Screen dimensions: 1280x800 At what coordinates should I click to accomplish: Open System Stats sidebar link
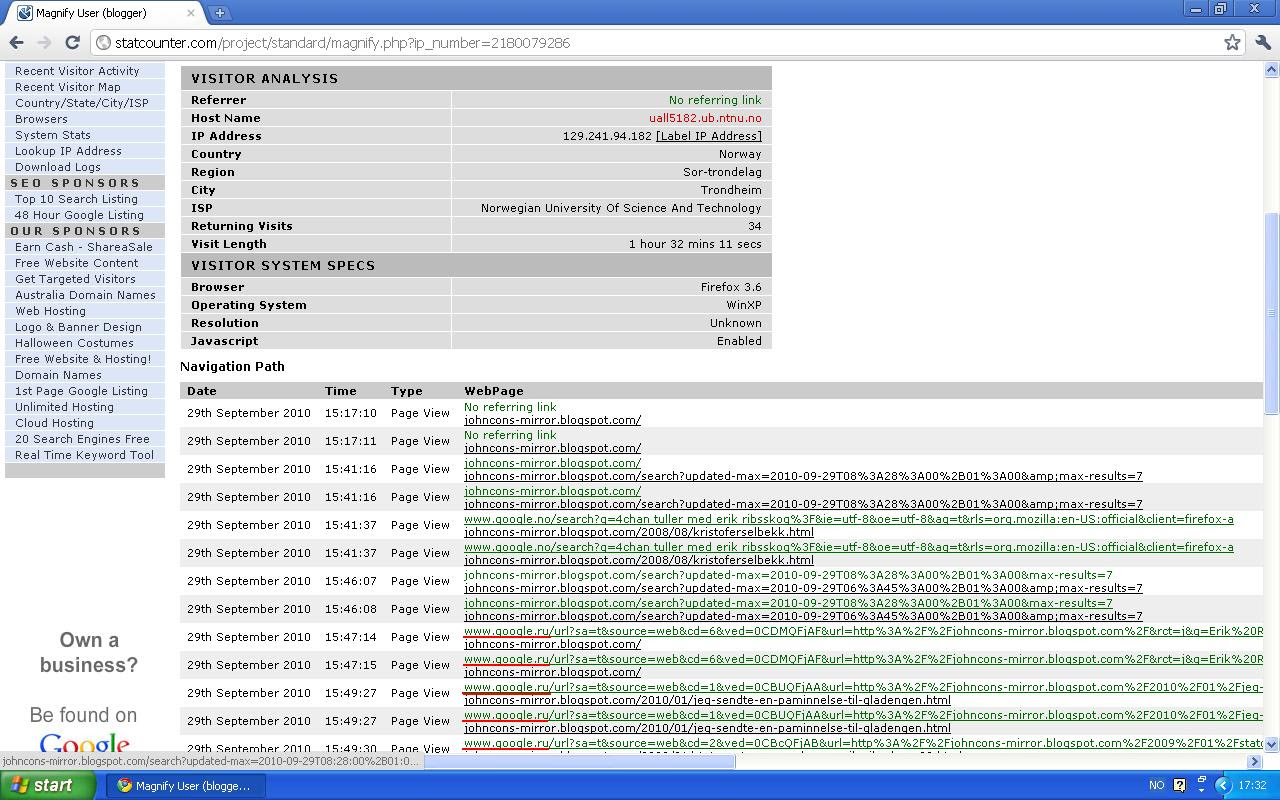(x=52, y=135)
